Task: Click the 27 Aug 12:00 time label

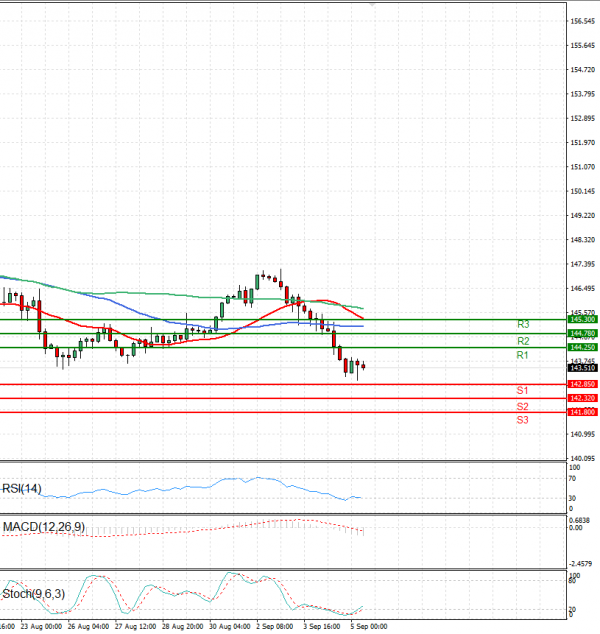Action: 135,626
